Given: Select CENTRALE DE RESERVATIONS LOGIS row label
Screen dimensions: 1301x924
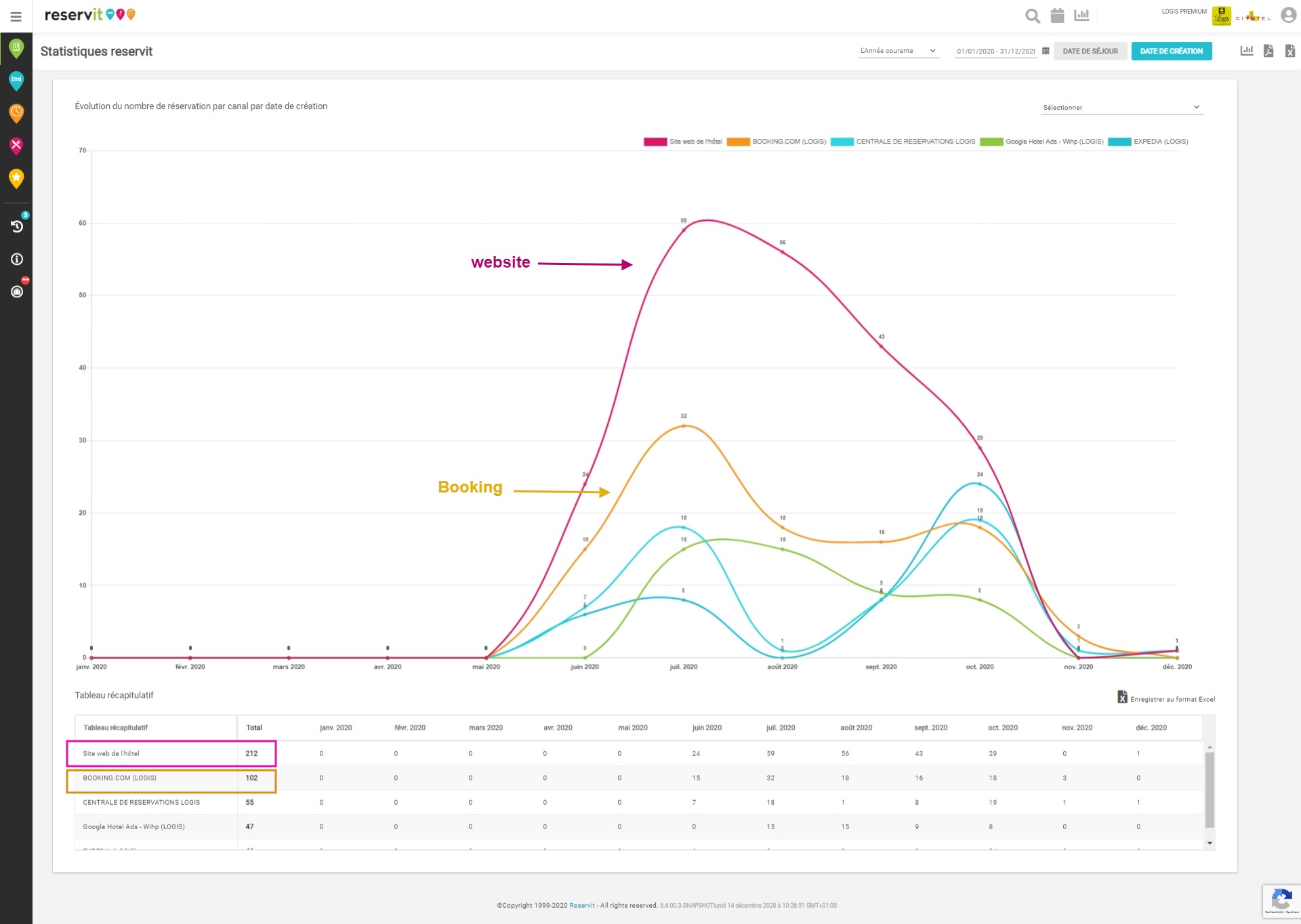Looking at the screenshot, I should coord(141,802).
